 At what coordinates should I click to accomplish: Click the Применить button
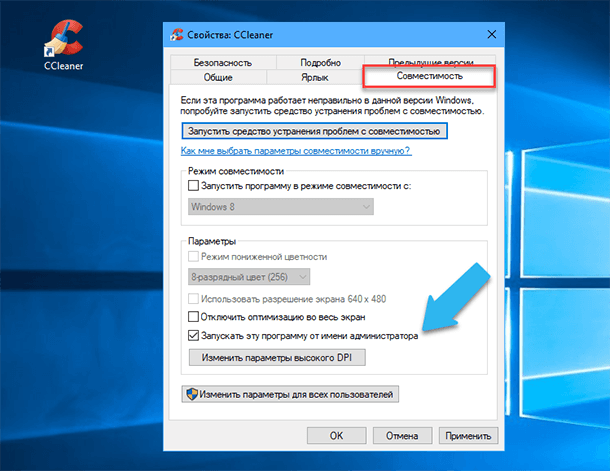point(468,436)
